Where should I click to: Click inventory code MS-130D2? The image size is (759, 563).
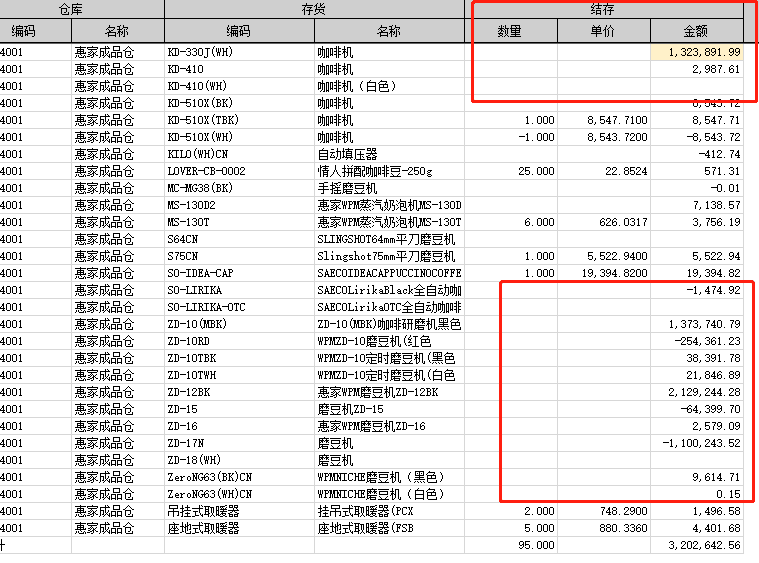239,205
